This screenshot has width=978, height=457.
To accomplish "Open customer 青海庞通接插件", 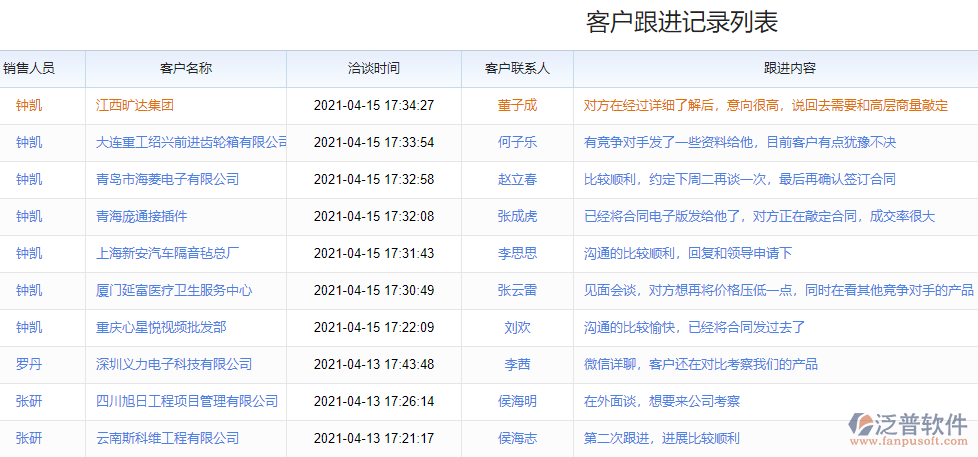I will point(141,216).
